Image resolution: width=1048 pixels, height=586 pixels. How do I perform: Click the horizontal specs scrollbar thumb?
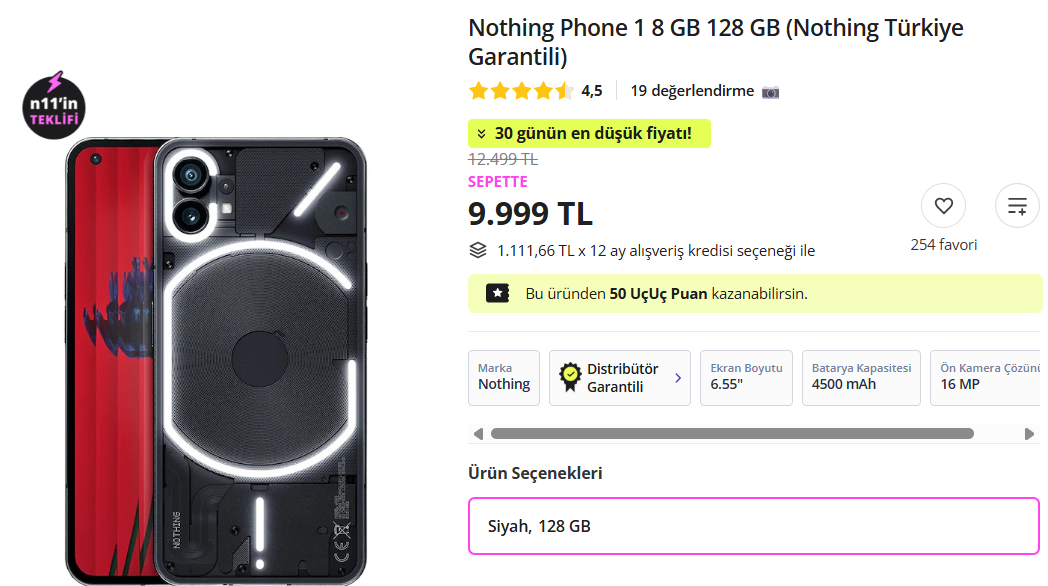tap(731, 434)
